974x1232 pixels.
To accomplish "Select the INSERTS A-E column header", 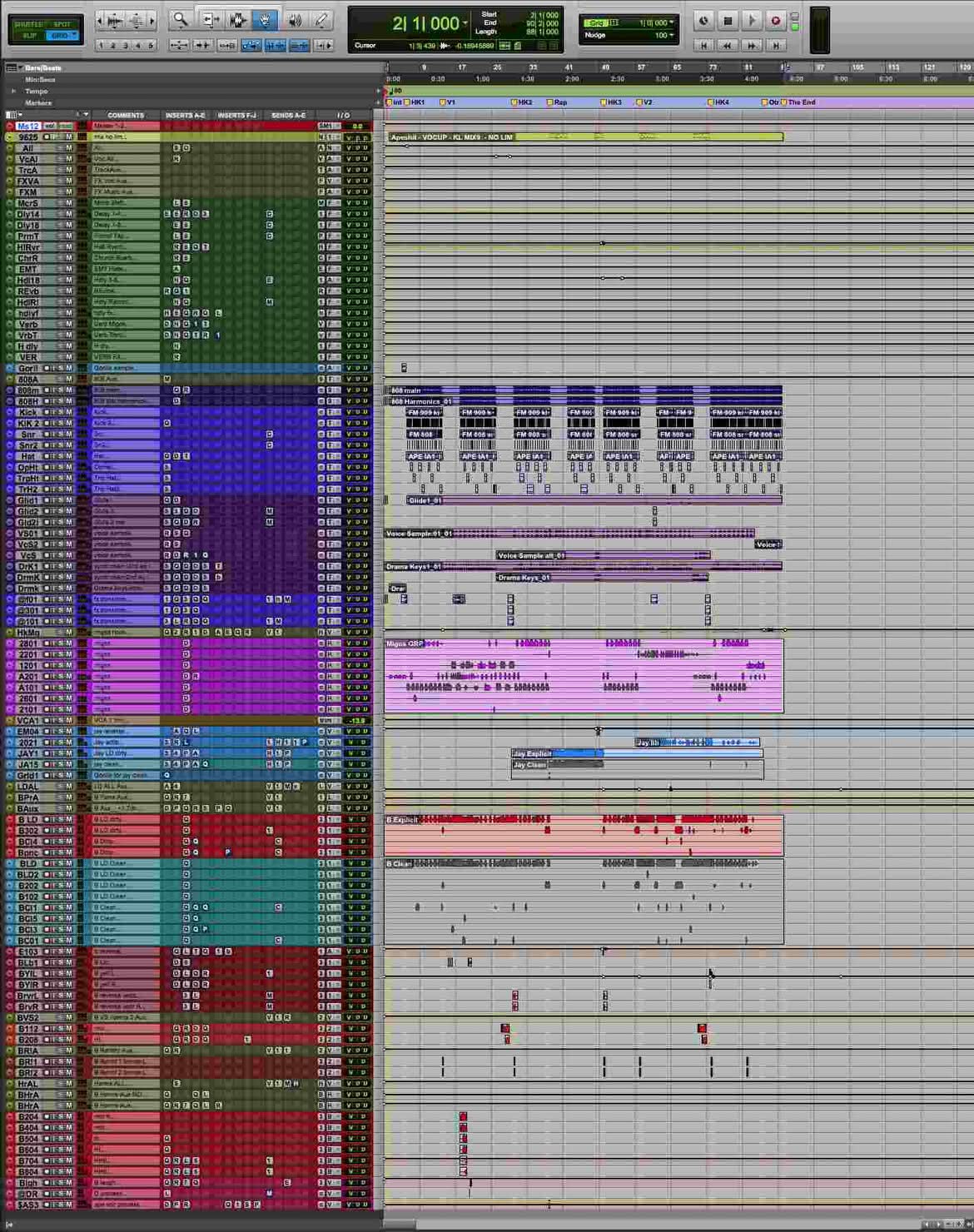I will pos(185,115).
